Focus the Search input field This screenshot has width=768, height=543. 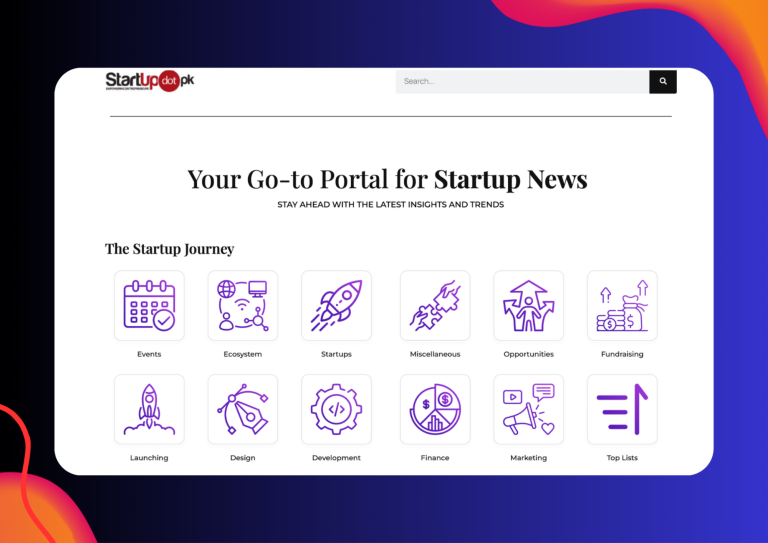pos(522,81)
